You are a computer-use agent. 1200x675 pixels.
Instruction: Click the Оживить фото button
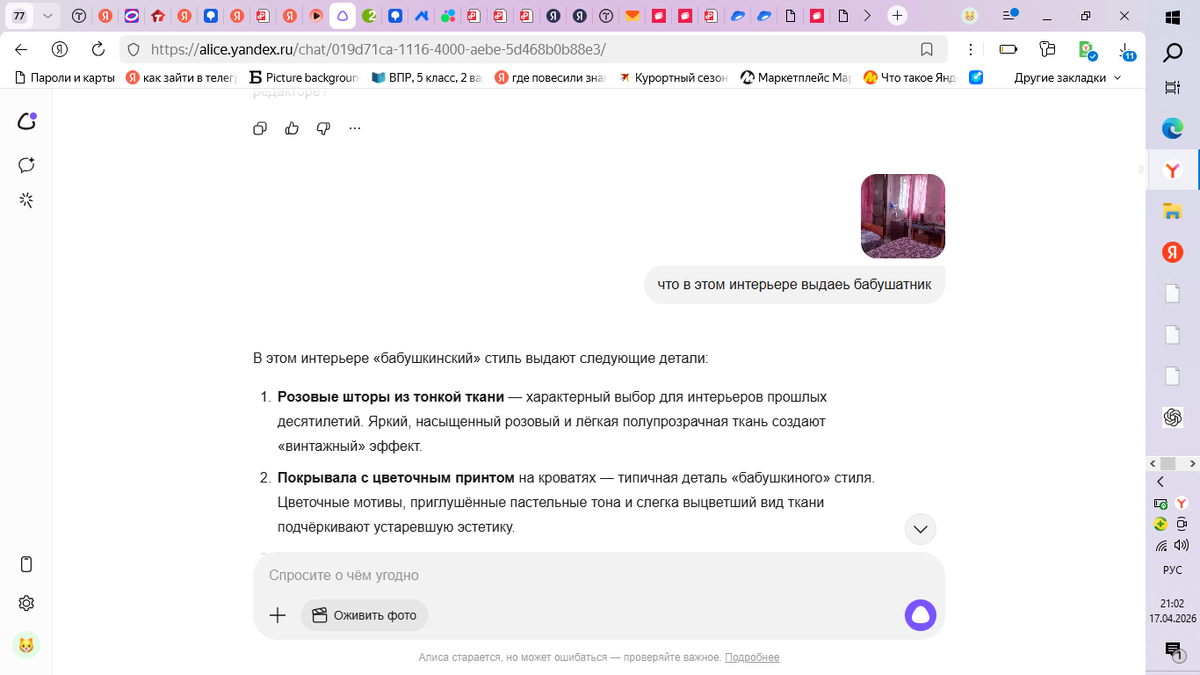pos(364,615)
